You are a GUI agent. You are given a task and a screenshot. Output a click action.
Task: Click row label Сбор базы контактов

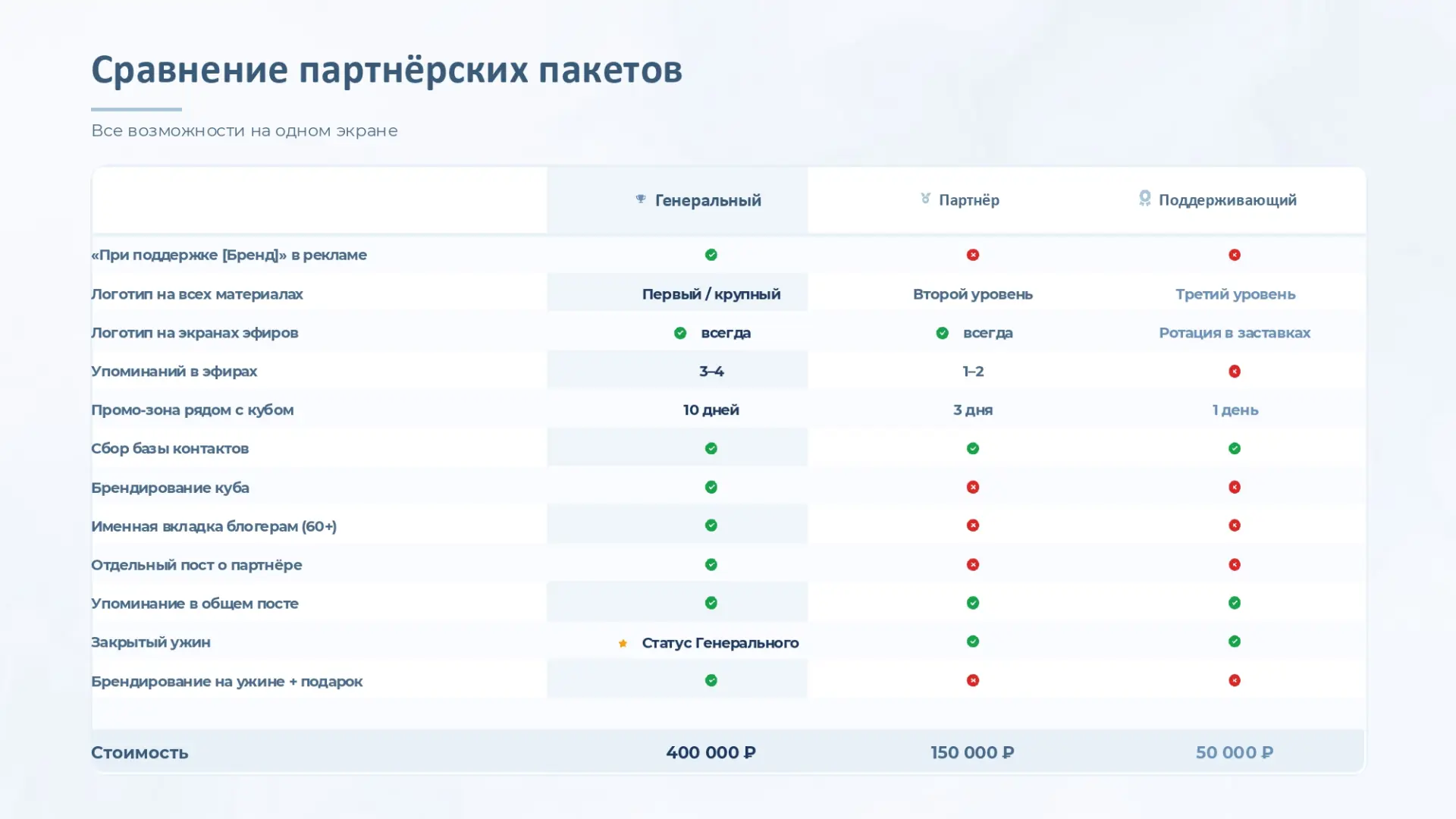point(170,449)
